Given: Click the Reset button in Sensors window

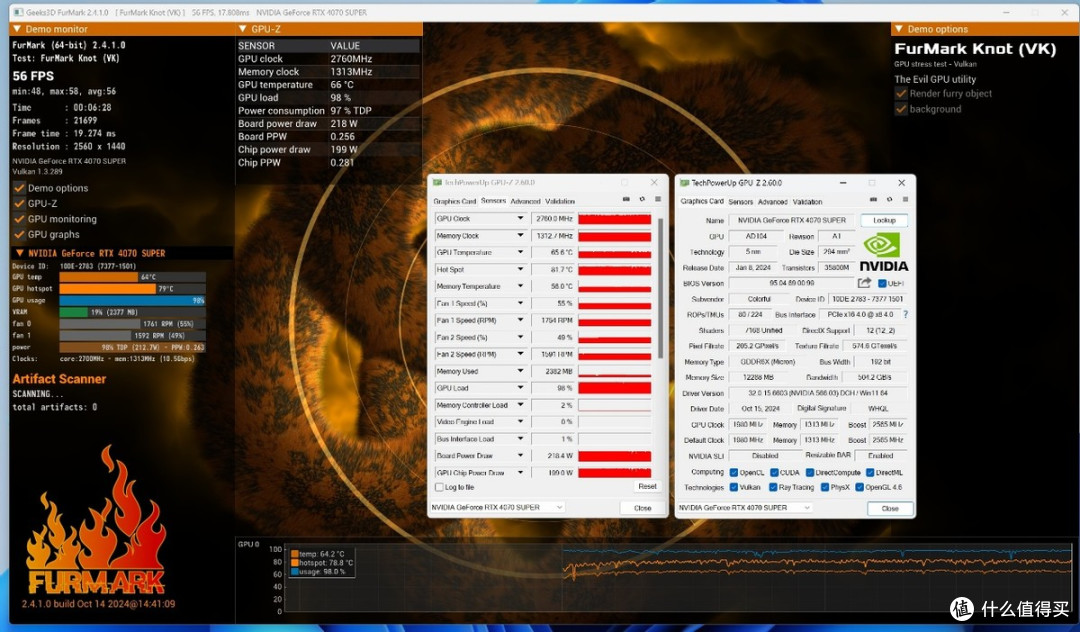Looking at the screenshot, I should click(647, 487).
